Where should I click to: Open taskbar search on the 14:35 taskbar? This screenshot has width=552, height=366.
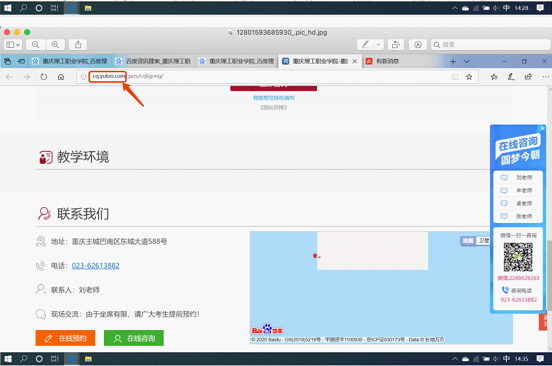(x=23, y=359)
